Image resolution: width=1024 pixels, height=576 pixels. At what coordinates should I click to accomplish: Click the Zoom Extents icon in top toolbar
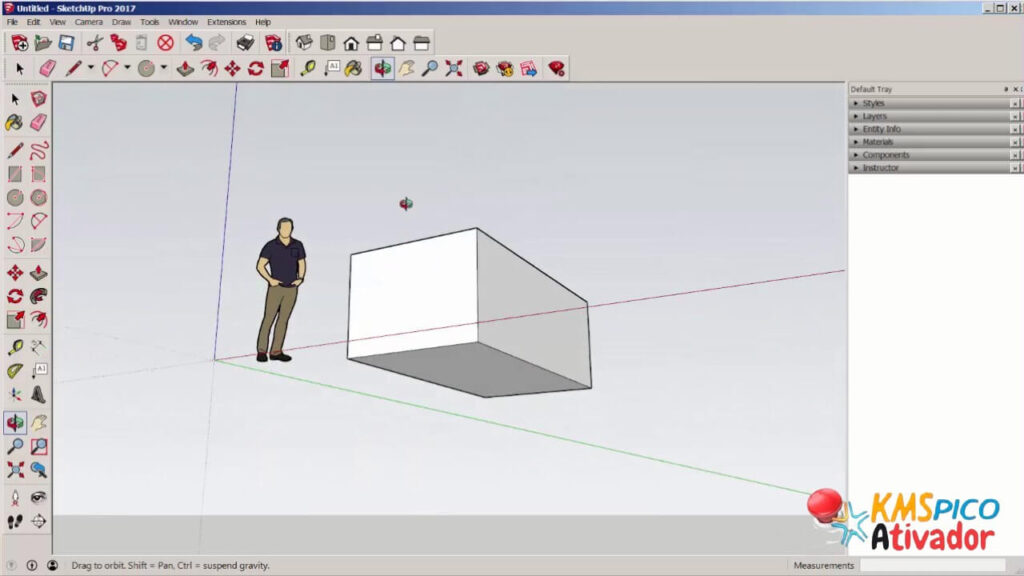454,68
